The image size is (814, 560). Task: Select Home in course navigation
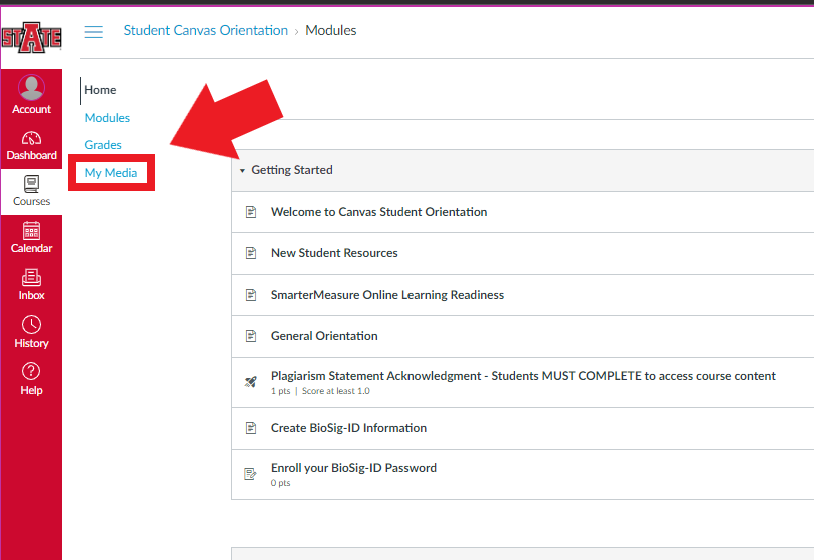[x=100, y=90]
